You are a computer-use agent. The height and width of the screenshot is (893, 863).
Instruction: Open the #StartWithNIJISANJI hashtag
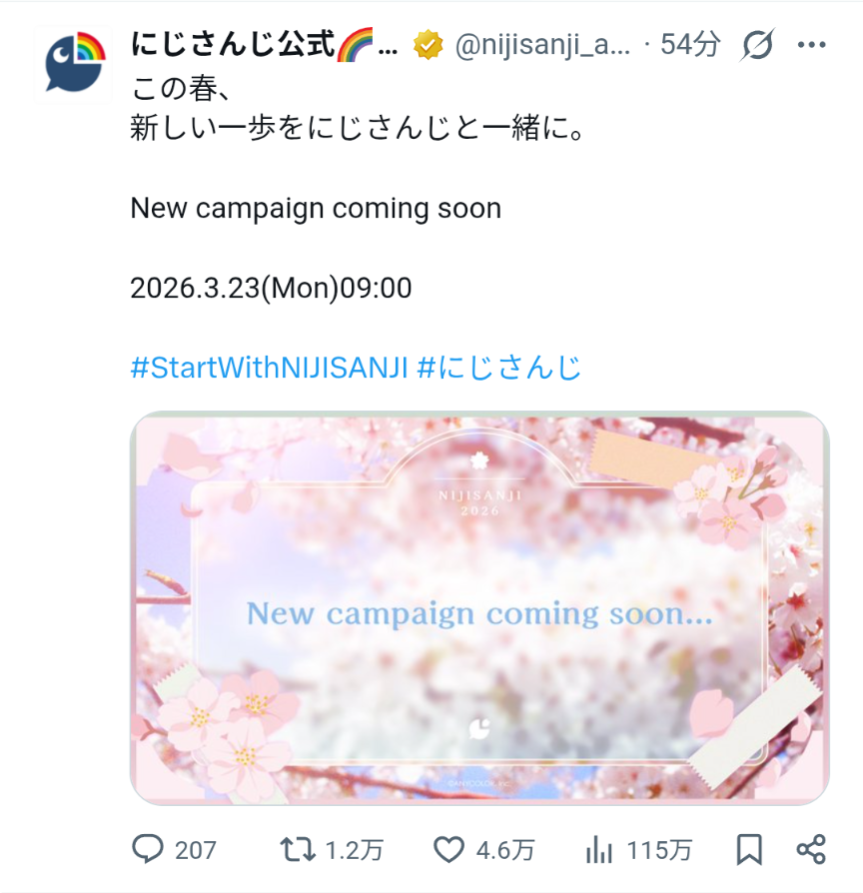tap(269, 367)
